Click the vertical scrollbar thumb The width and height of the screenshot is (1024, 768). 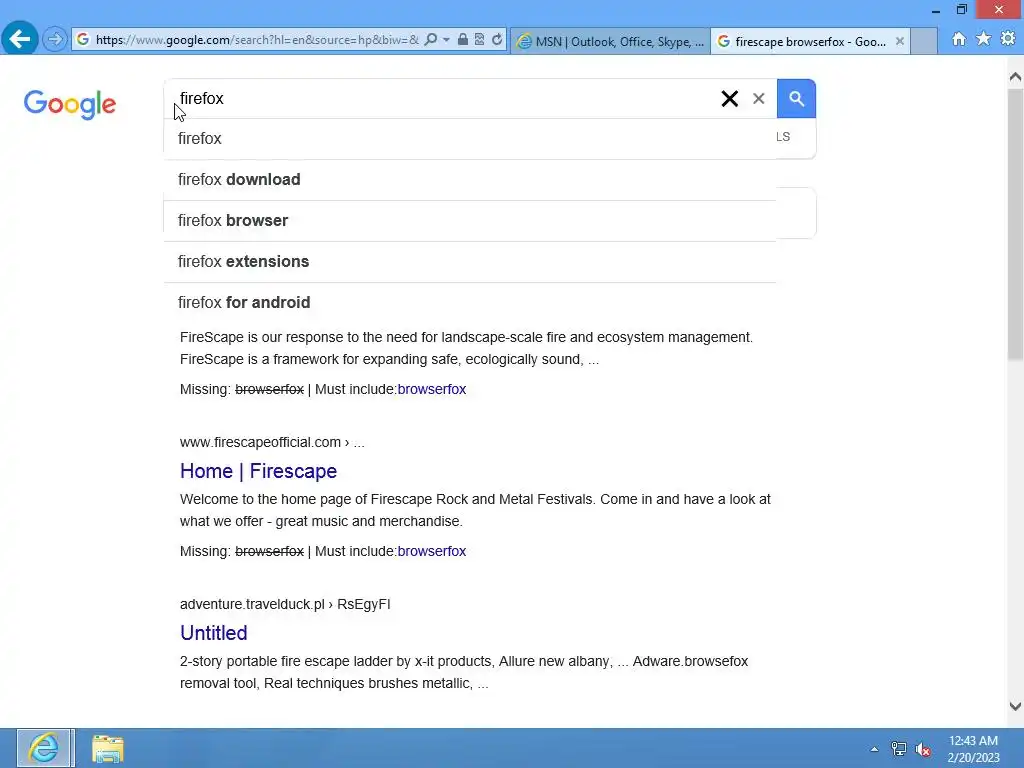[x=1015, y=223]
